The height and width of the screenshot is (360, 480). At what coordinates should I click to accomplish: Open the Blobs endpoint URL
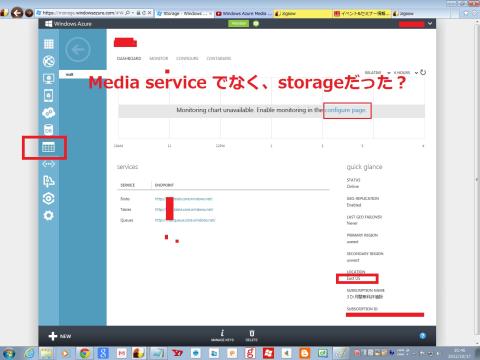pos(184,199)
